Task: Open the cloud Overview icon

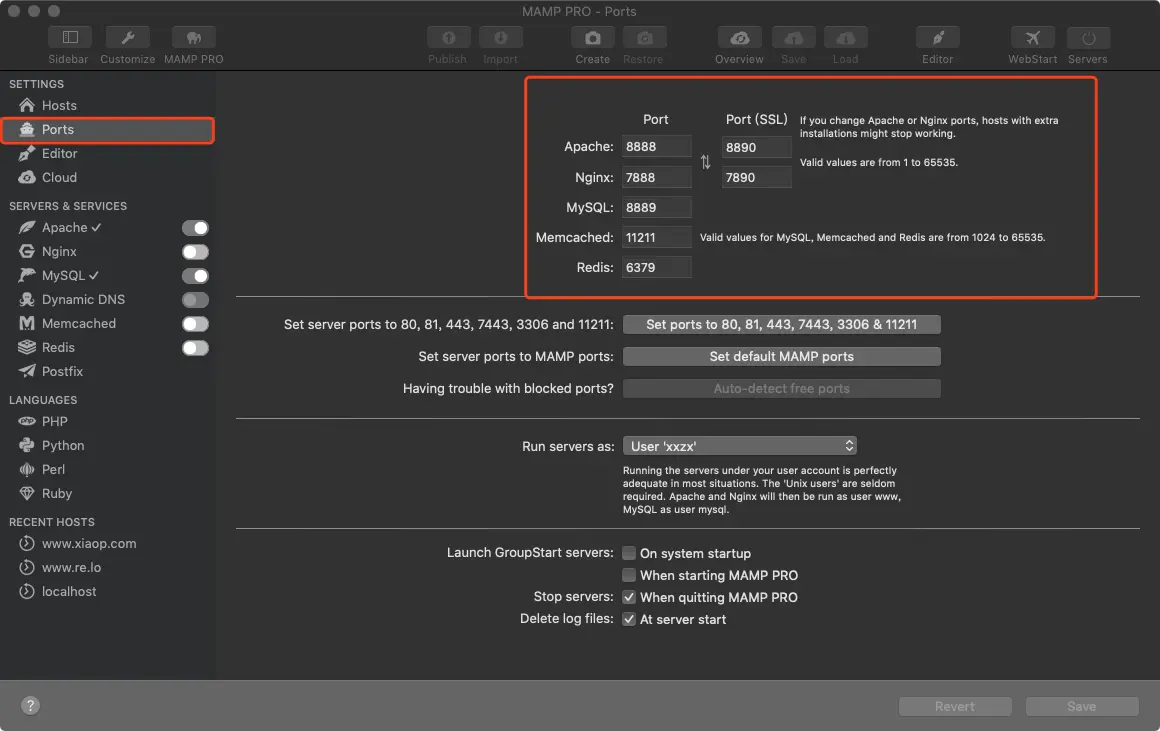Action: [x=740, y=38]
